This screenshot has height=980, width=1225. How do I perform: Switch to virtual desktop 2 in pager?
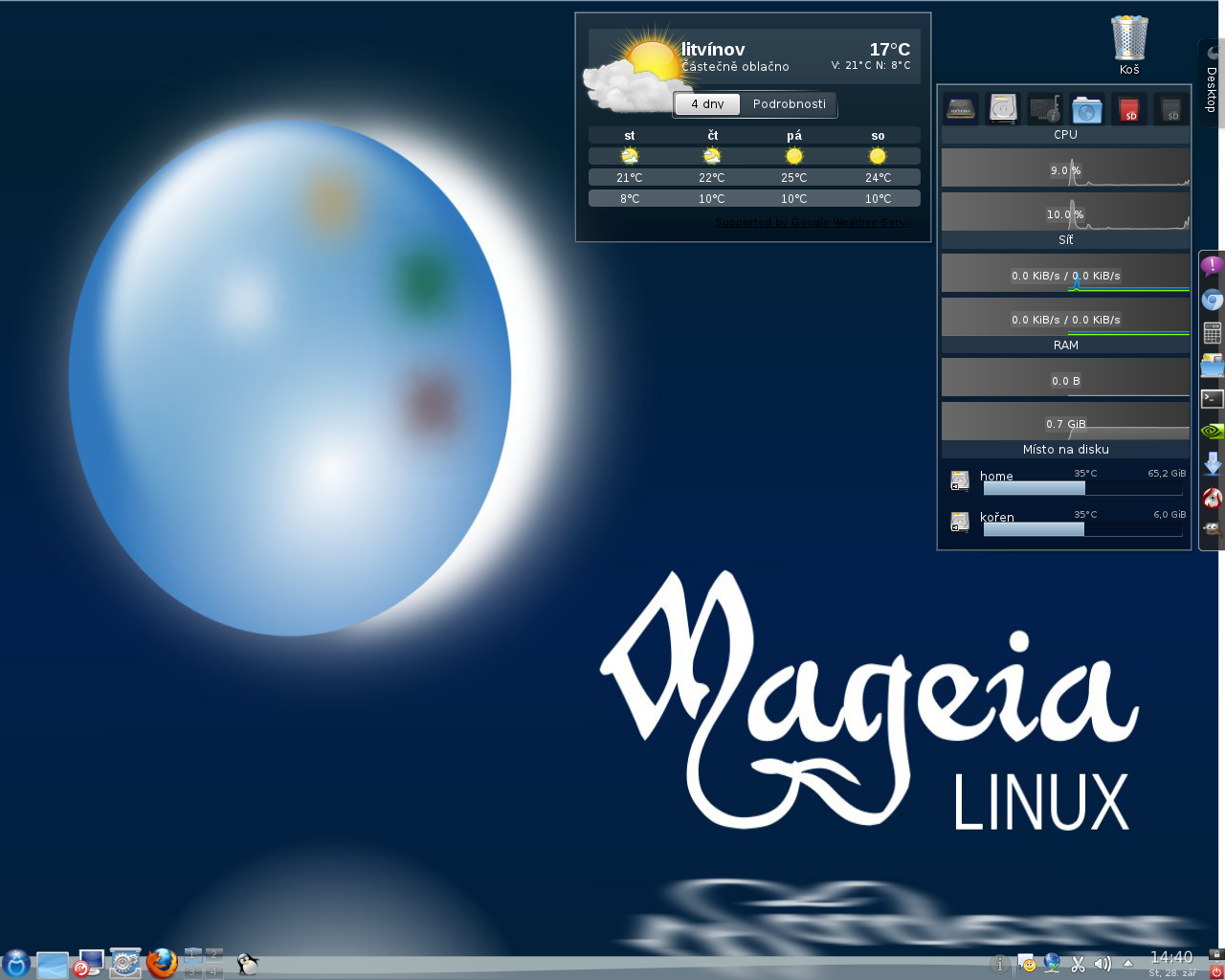pos(213,954)
